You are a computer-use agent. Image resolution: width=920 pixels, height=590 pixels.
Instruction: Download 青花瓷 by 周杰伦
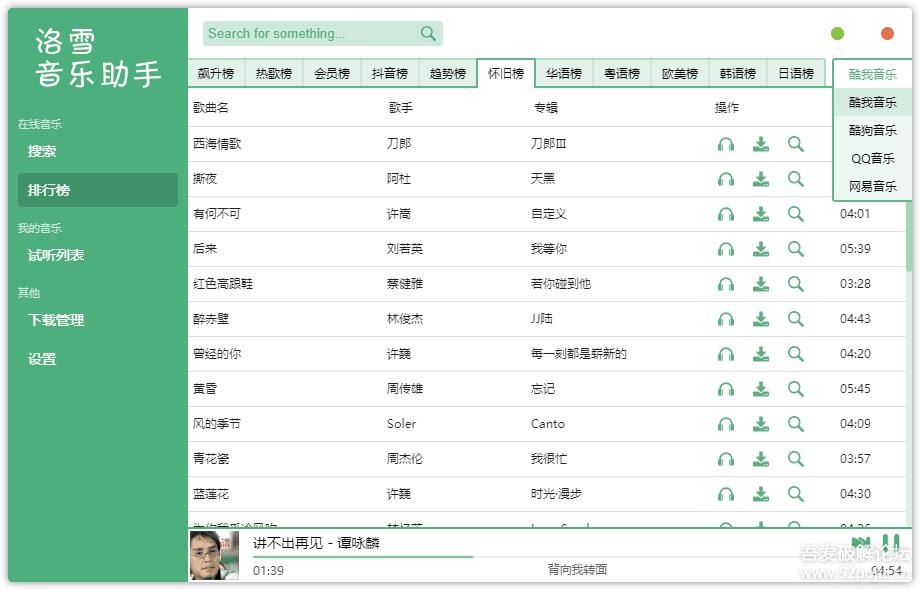point(761,459)
